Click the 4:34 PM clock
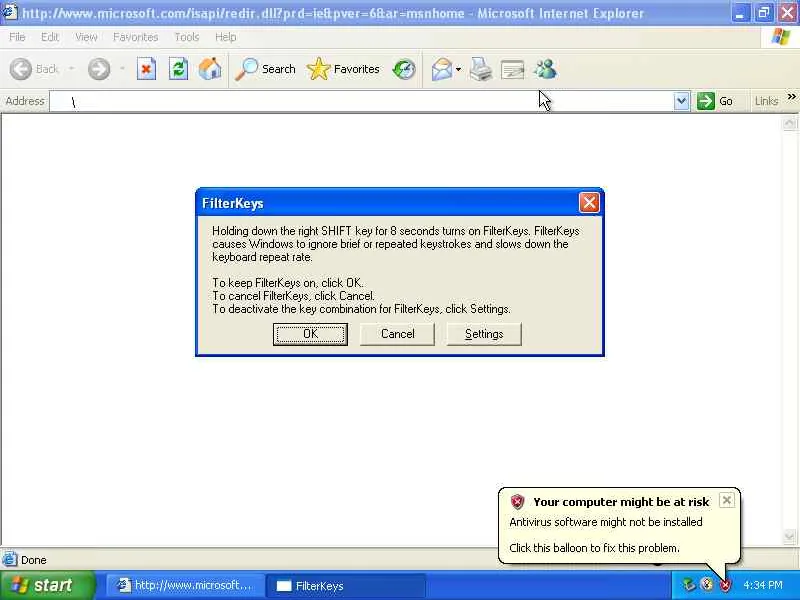This screenshot has width=800, height=600. click(763, 585)
